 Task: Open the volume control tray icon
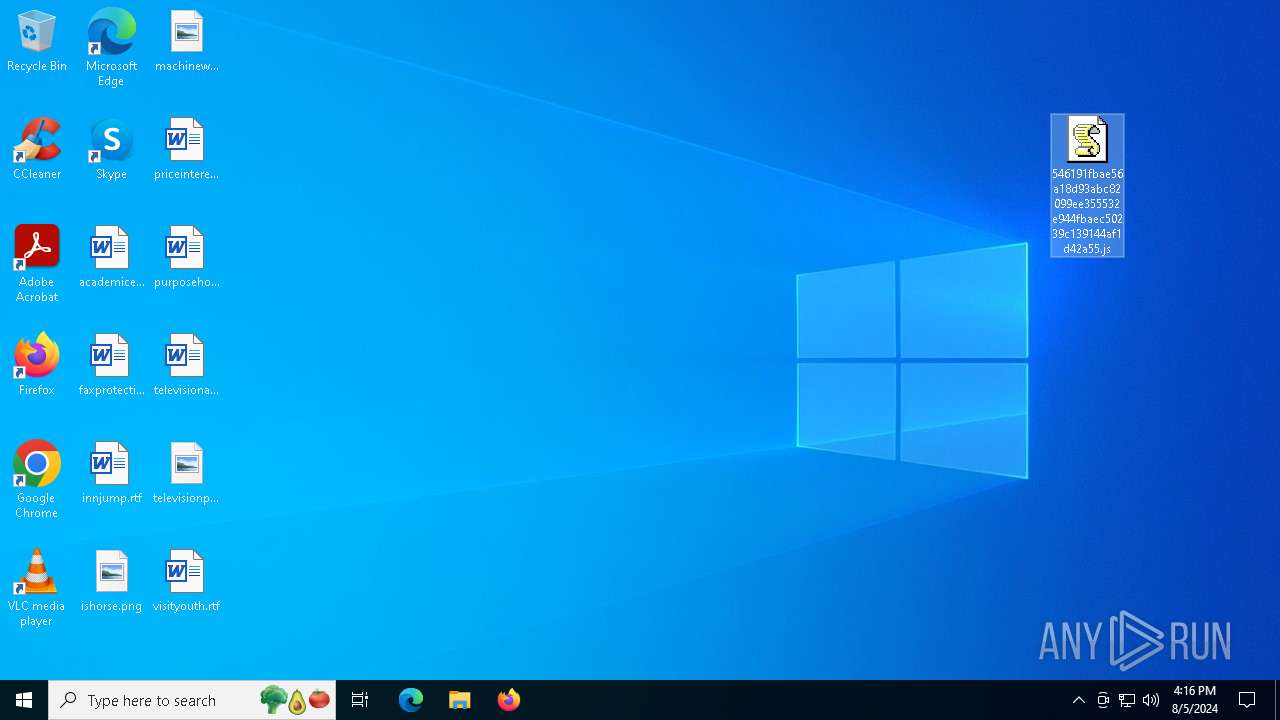tap(1151, 700)
